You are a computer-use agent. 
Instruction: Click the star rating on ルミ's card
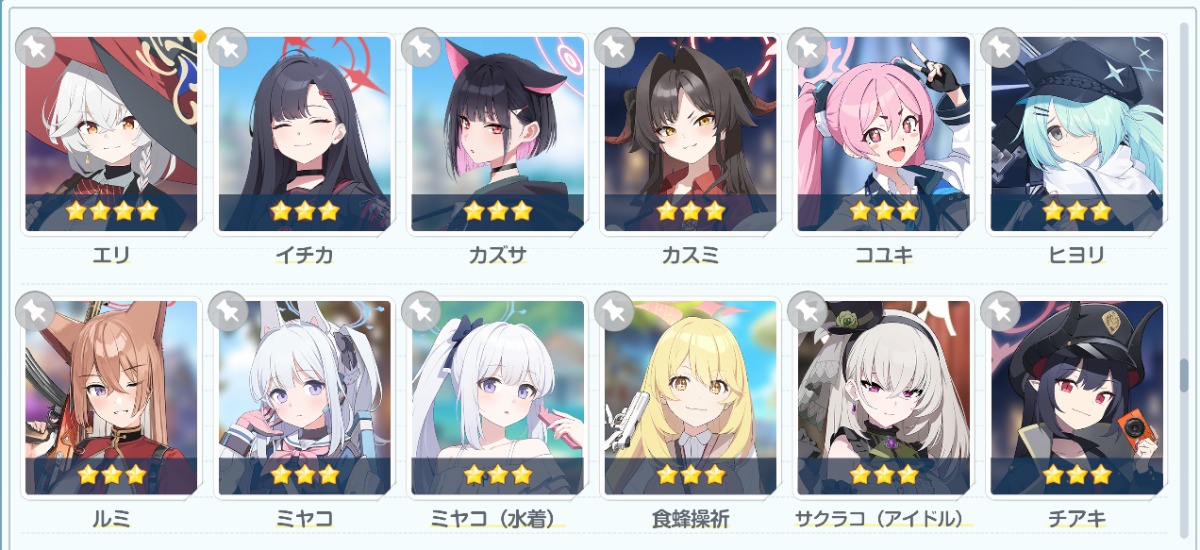[x=111, y=474]
